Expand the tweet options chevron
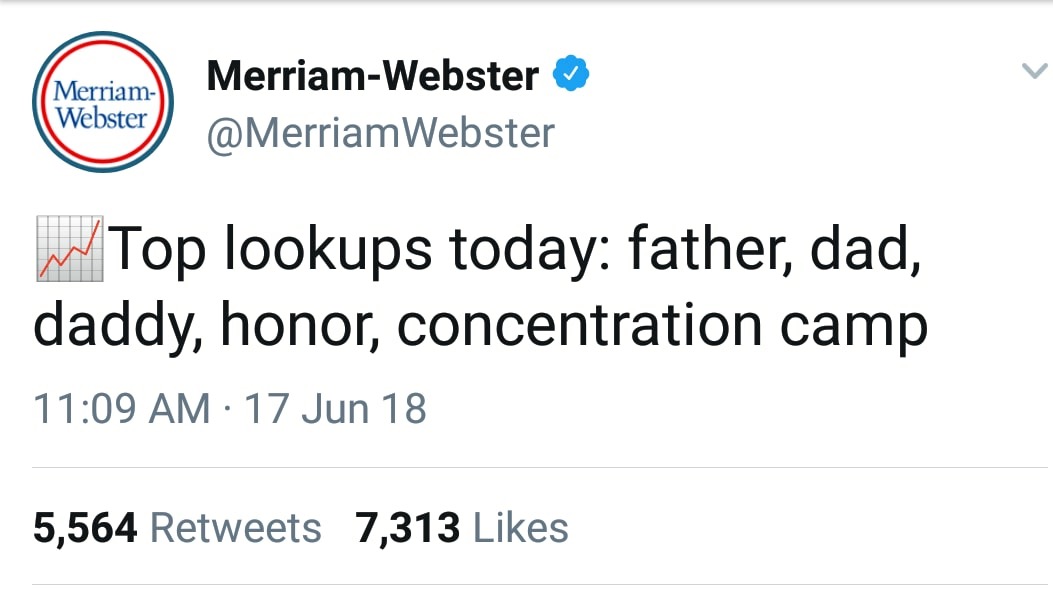 point(1032,72)
